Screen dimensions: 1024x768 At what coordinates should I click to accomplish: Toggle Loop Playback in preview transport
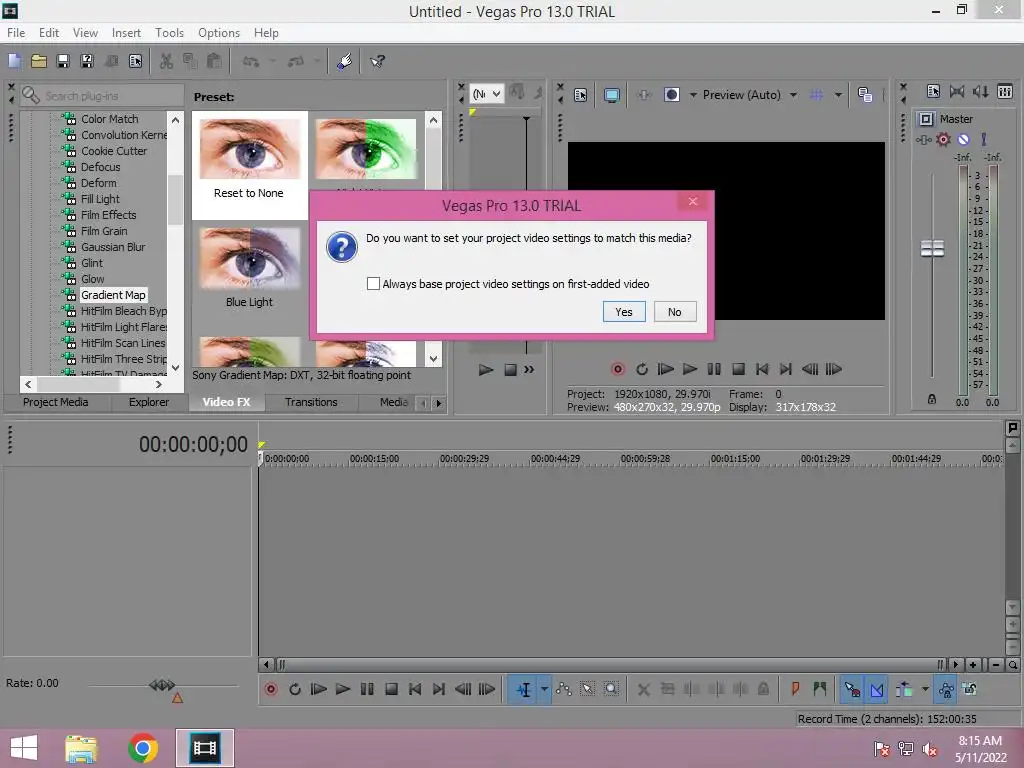click(x=641, y=370)
